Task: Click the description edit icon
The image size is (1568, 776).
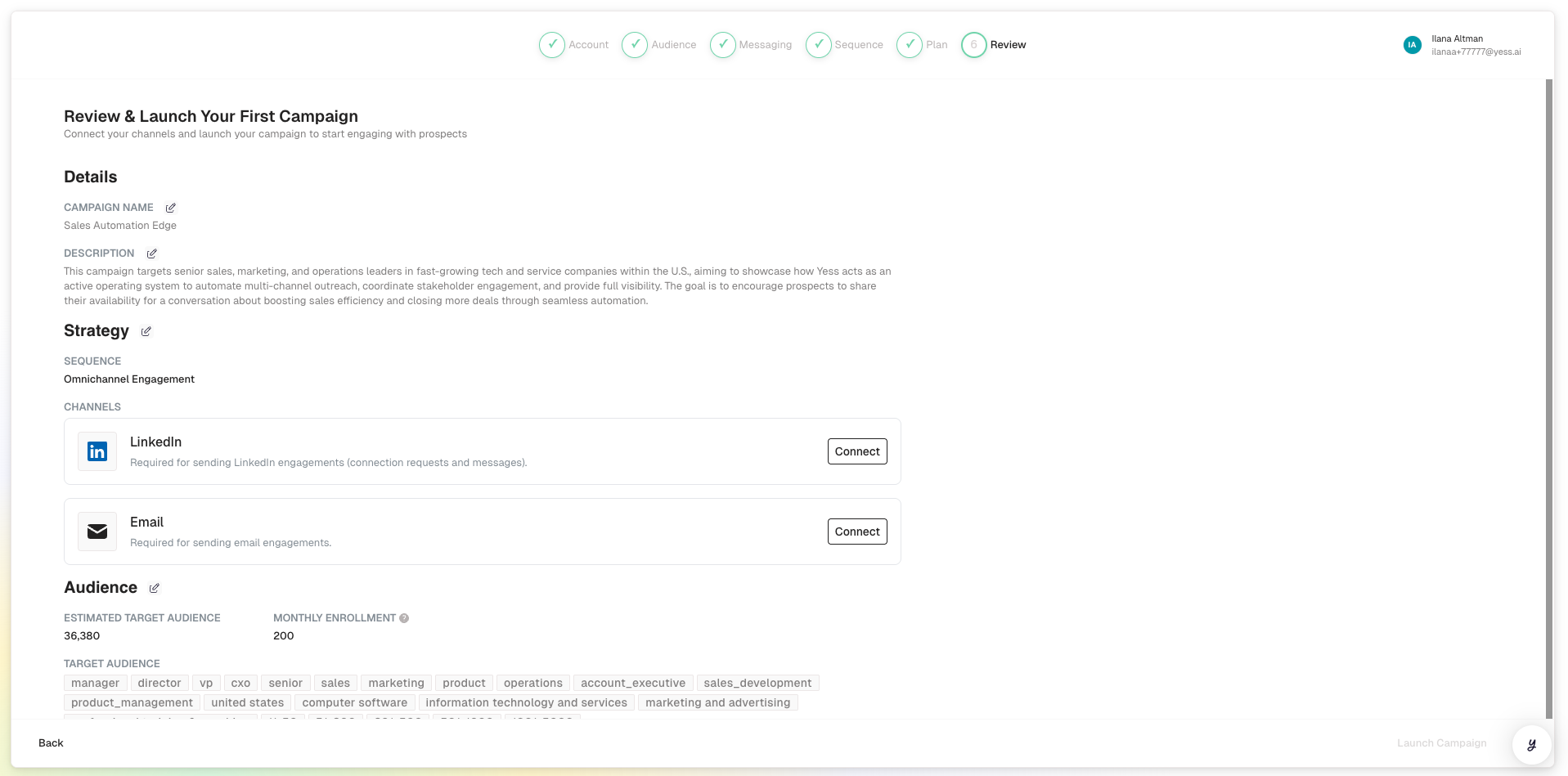Action: pyautogui.click(x=151, y=253)
